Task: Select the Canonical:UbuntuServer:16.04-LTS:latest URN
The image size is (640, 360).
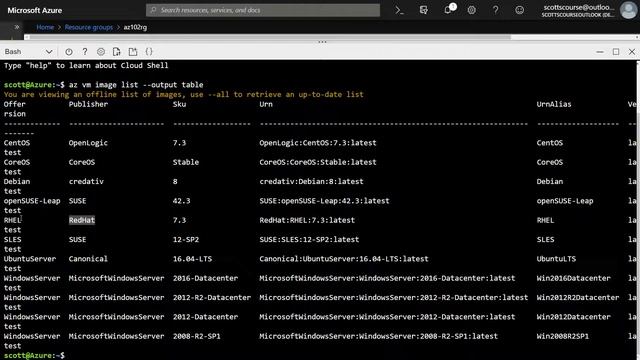Action: click(x=344, y=259)
